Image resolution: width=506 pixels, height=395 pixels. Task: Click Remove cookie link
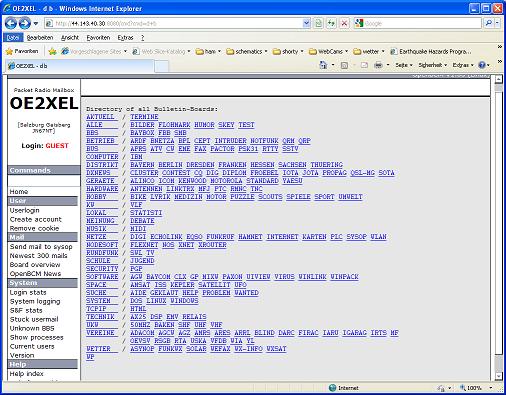(34, 228)
